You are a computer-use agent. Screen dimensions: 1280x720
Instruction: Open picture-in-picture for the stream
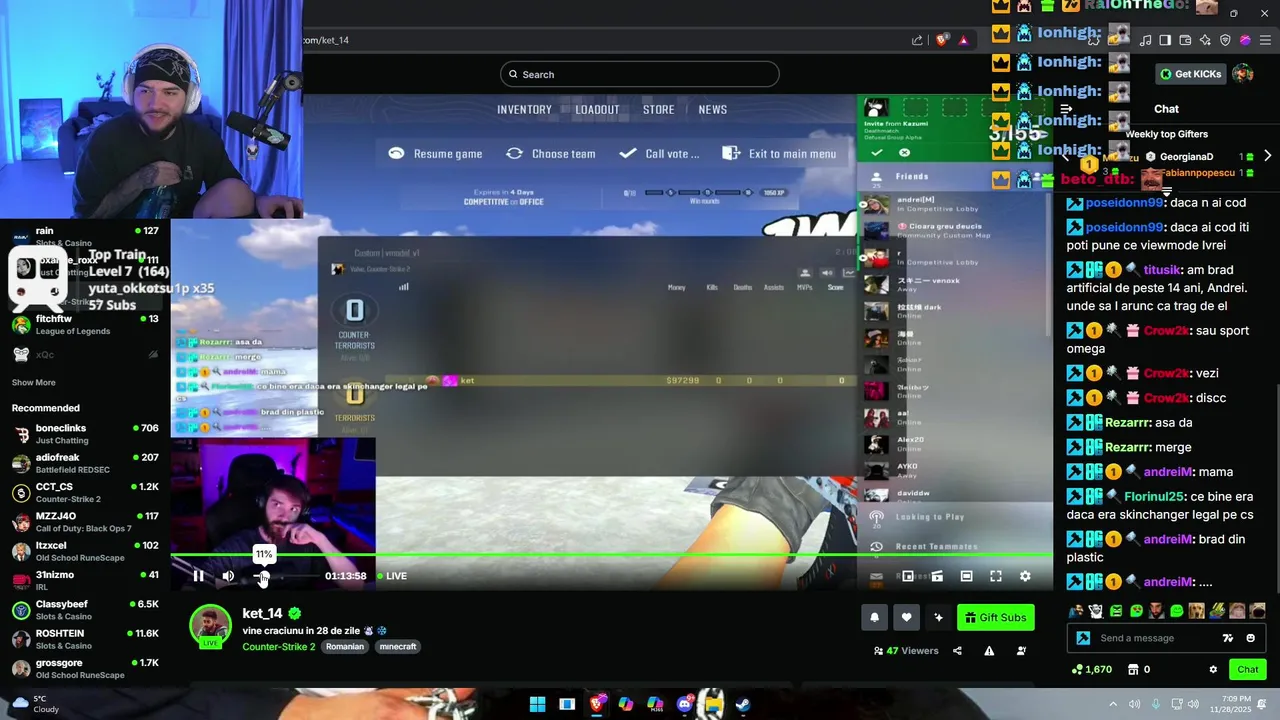[908, 576]
